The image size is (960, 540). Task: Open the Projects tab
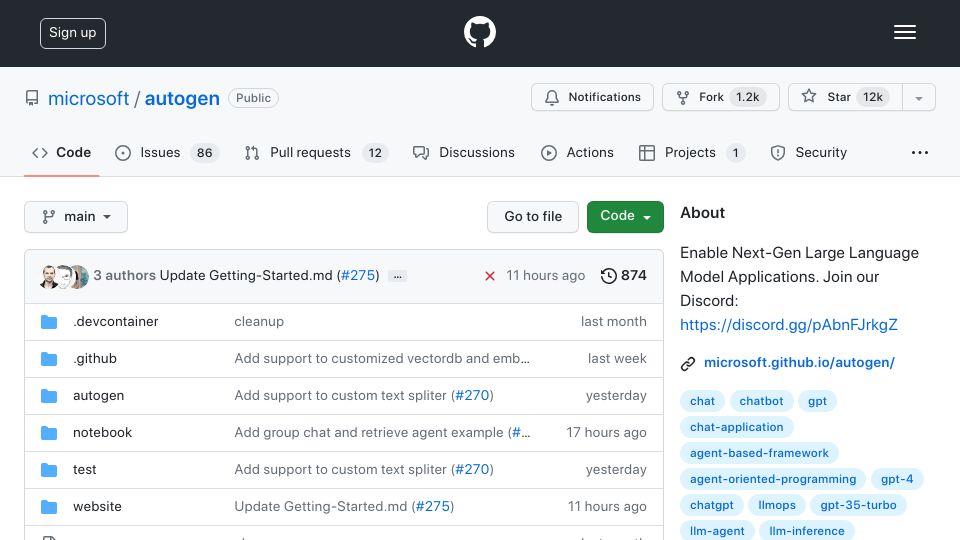(691, 152)
